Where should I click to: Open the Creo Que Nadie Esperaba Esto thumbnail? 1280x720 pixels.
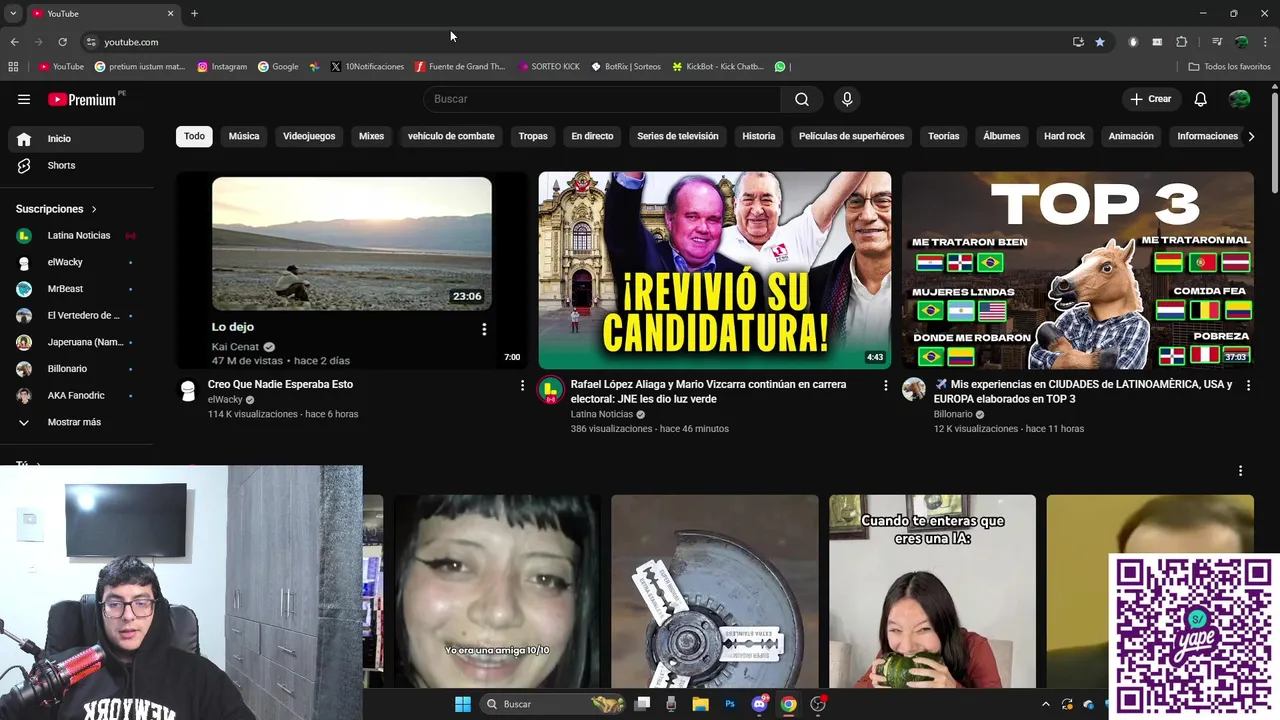352,270
